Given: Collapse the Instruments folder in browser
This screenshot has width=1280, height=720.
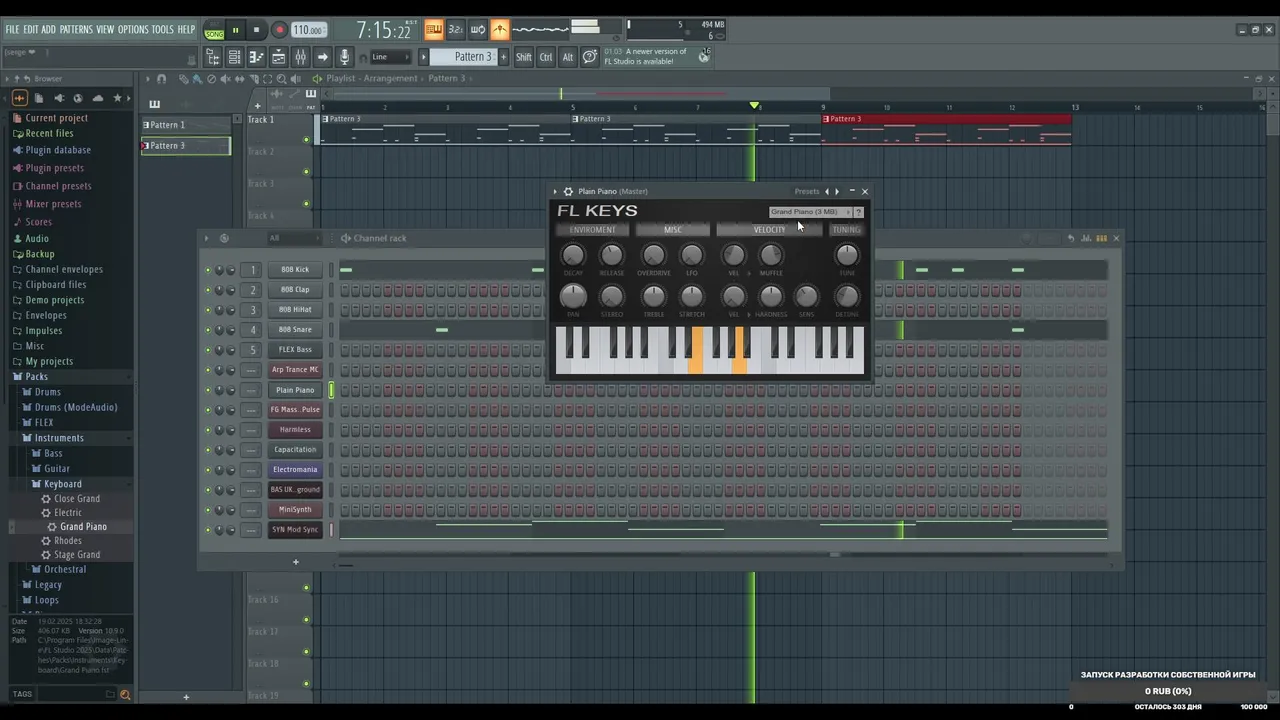Looking at the screenshot, I should (59, 438).
